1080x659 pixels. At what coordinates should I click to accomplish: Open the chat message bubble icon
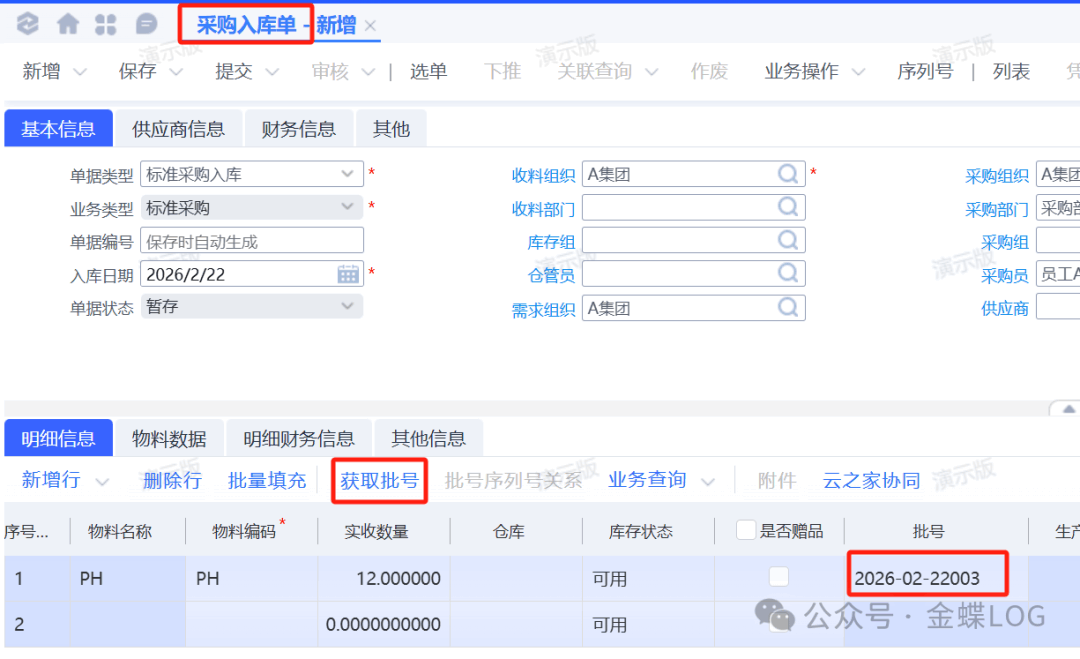146,24
